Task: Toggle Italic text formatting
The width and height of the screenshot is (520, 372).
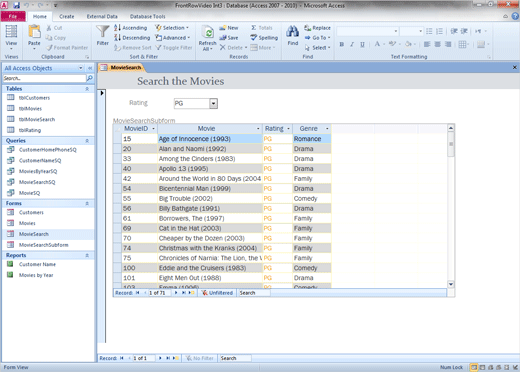Action: click(x=352, y=44)
